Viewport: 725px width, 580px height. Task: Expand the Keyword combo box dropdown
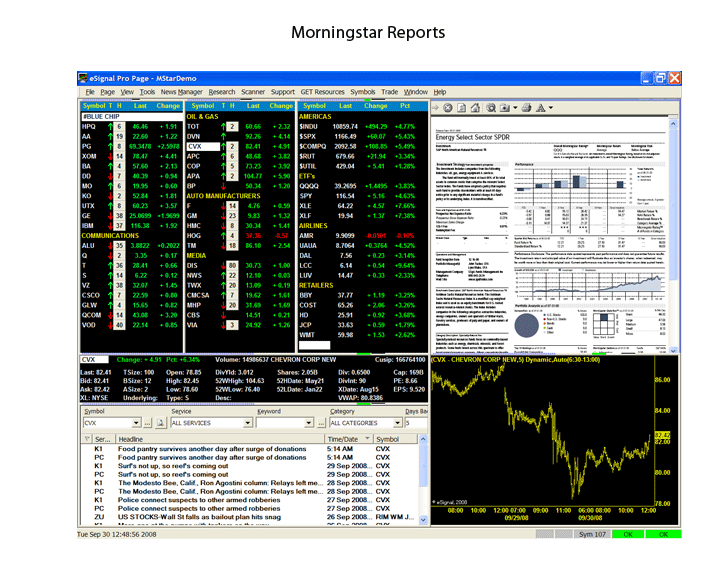(x=309, y=423)
